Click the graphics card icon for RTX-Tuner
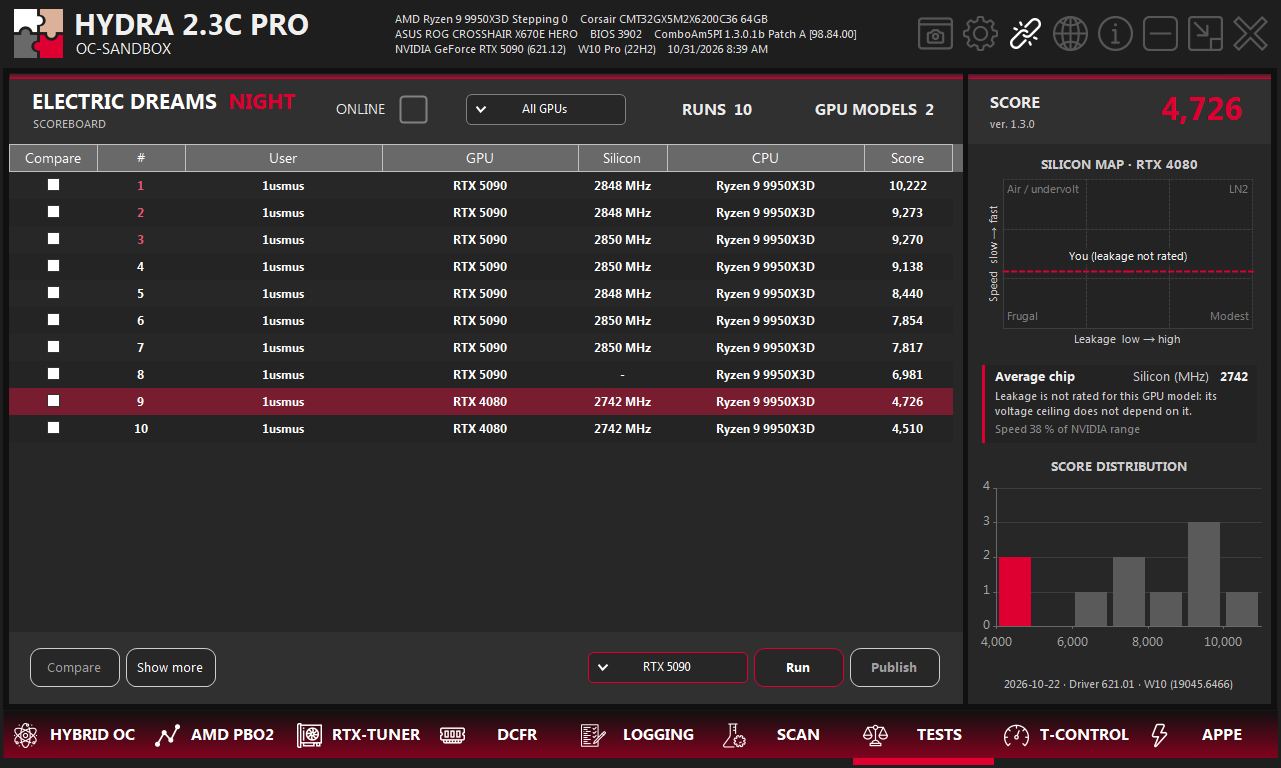 [309, 735]
